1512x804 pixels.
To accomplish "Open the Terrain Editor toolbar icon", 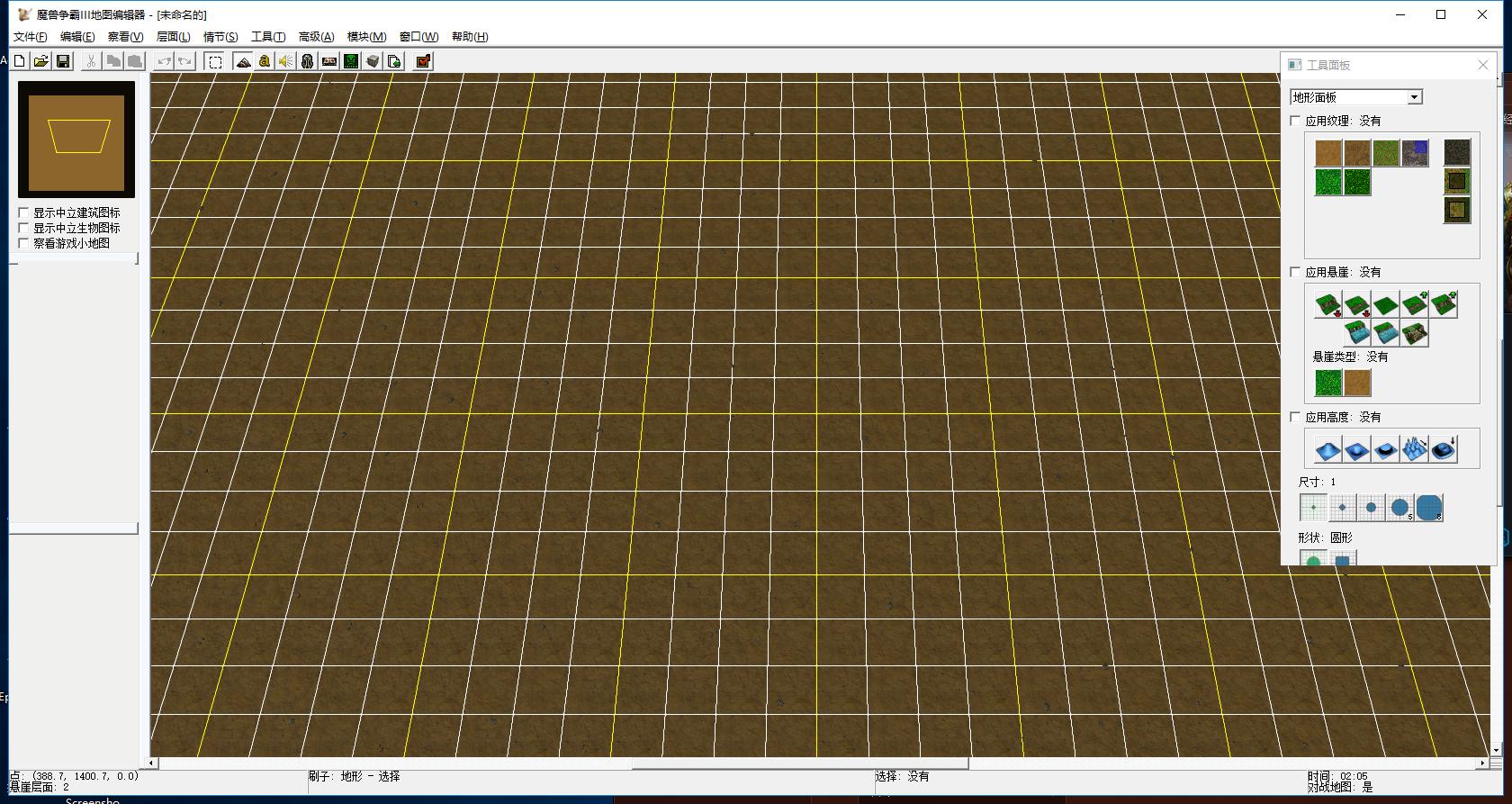I will point(243,61).
